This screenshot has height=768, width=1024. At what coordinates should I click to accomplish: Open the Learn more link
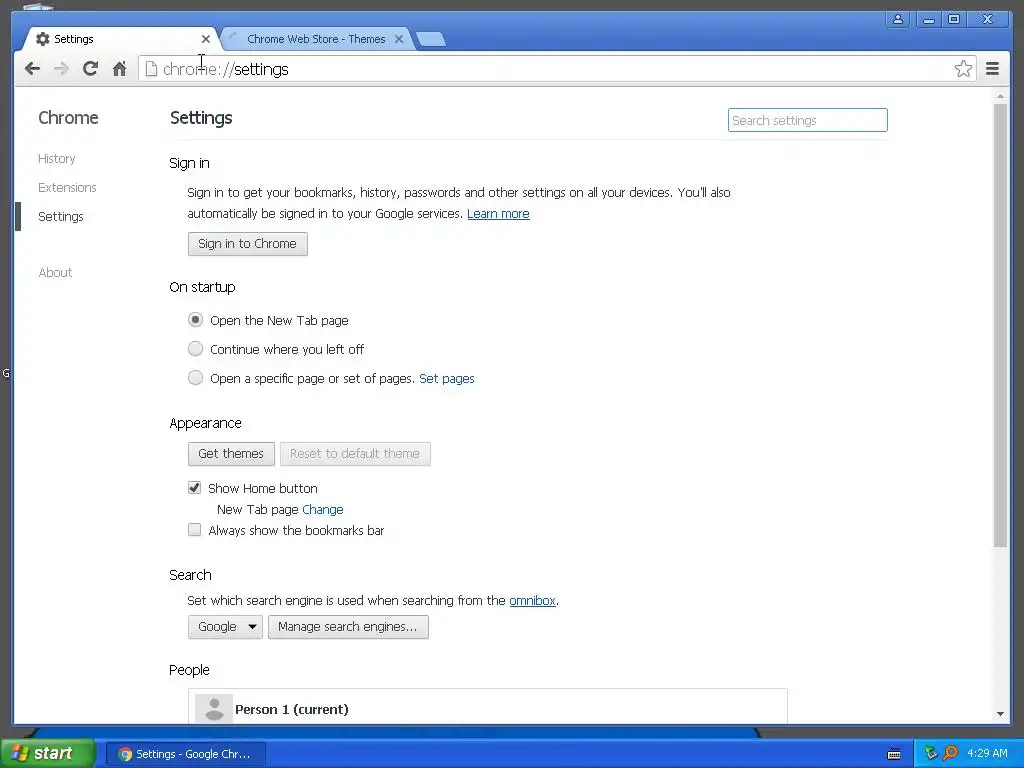point(498,214)
